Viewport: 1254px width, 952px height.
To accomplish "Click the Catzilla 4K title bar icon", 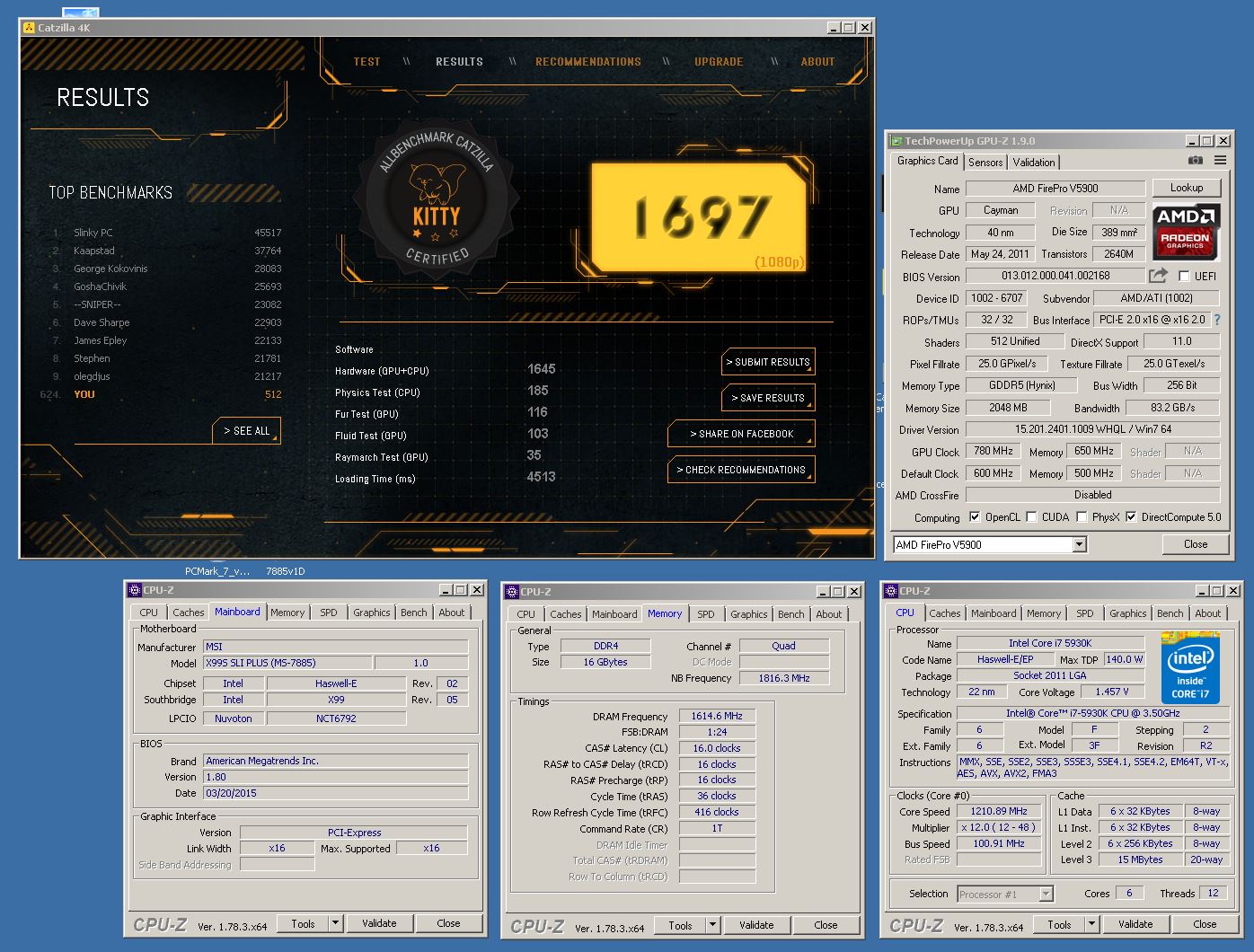I will 28,28.
